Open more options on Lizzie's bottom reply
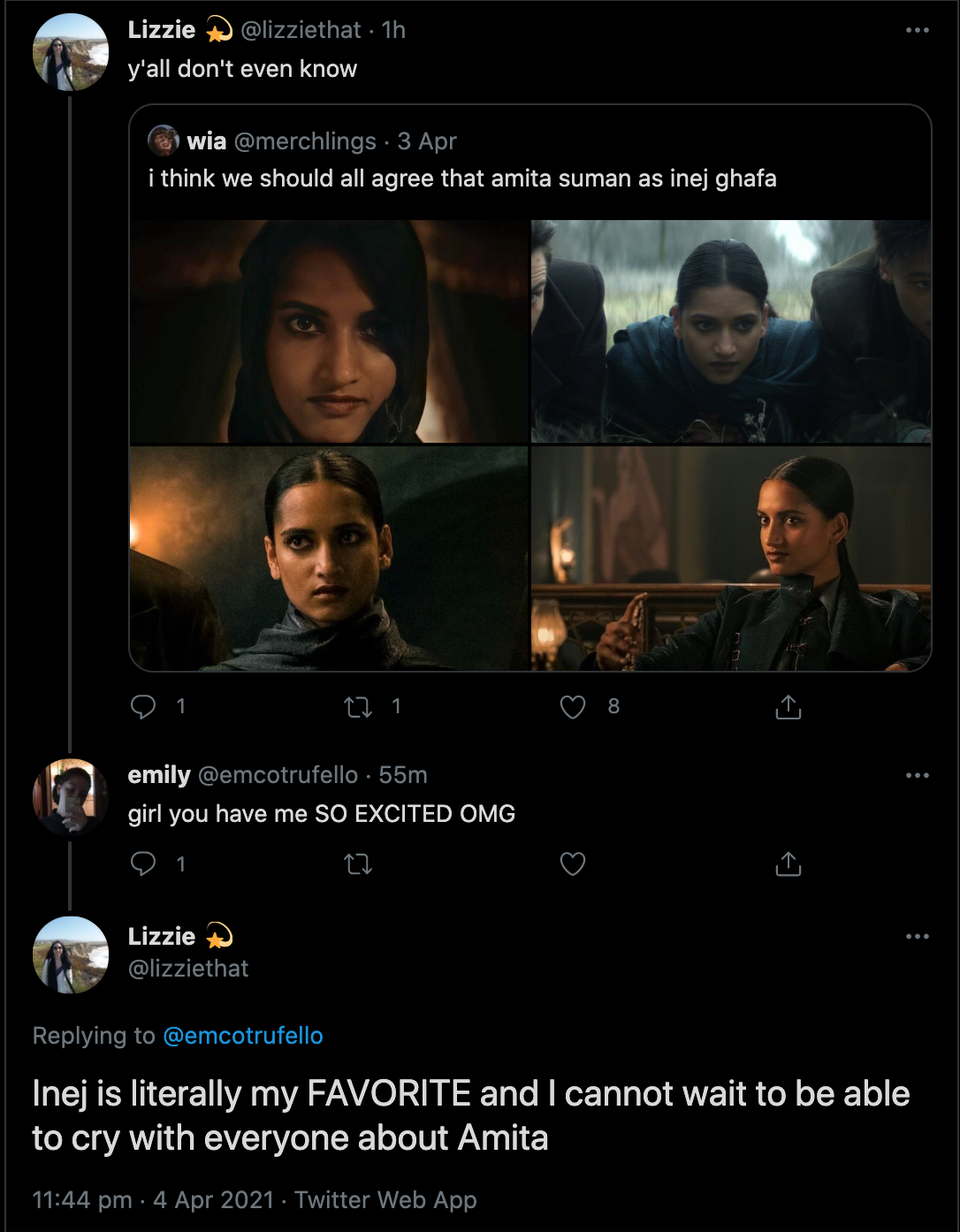The image size is (960, 1232). 917,935
